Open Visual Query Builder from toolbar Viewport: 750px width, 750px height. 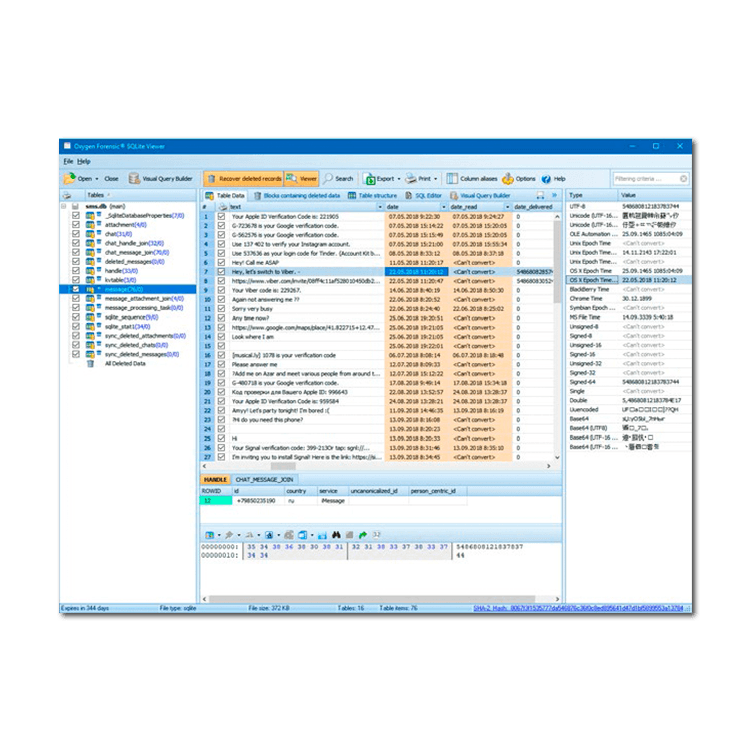[160, 179]
